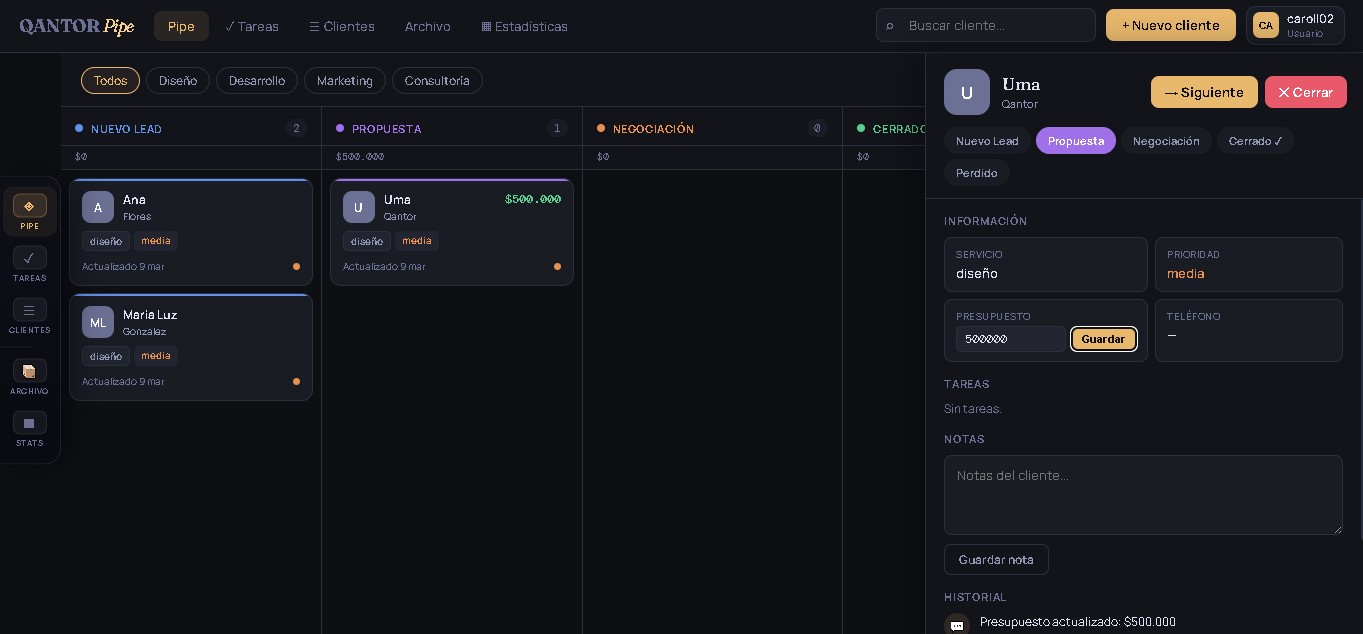Click the Maria Luz avatar on her card
Screen dimensions: 1363x634
98,322
